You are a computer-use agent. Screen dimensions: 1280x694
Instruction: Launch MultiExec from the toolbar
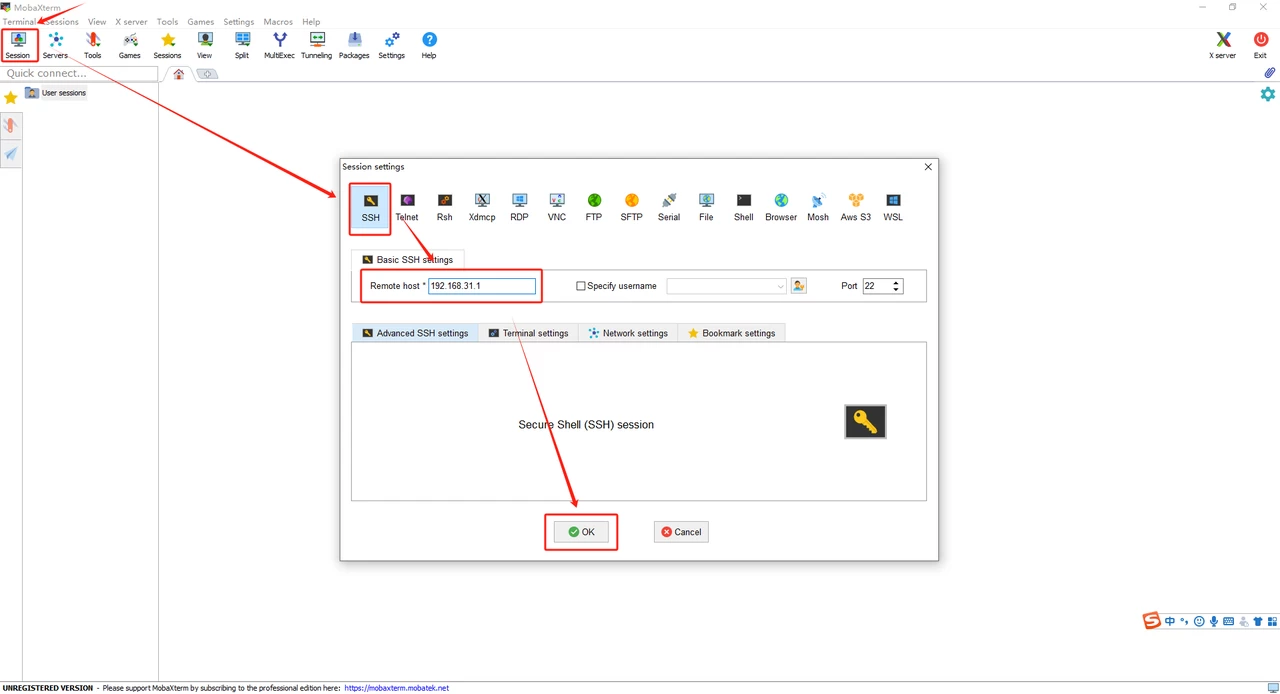(x=279, y=45)
